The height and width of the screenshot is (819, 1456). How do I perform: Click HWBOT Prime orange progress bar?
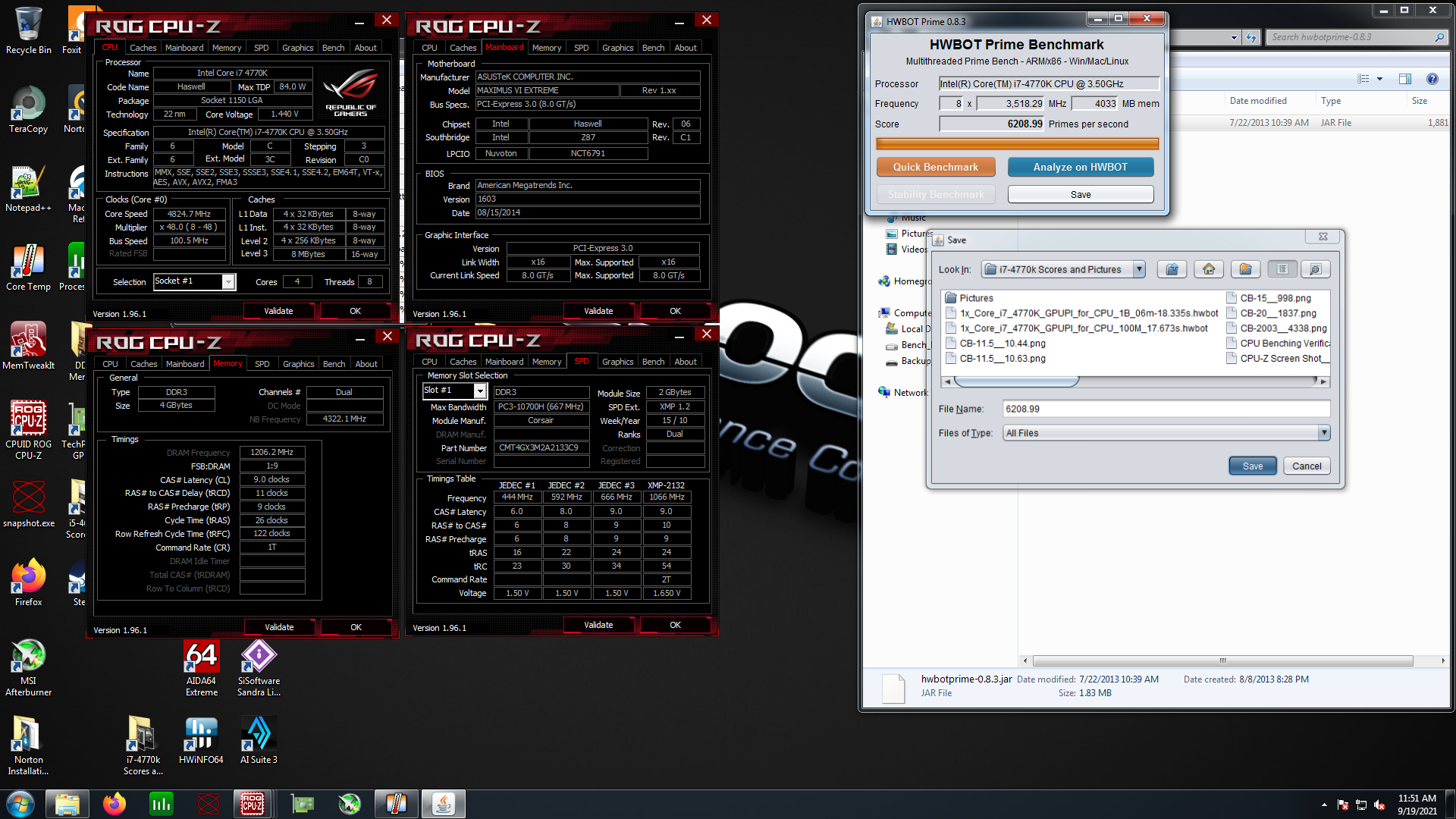point(1017,143)
